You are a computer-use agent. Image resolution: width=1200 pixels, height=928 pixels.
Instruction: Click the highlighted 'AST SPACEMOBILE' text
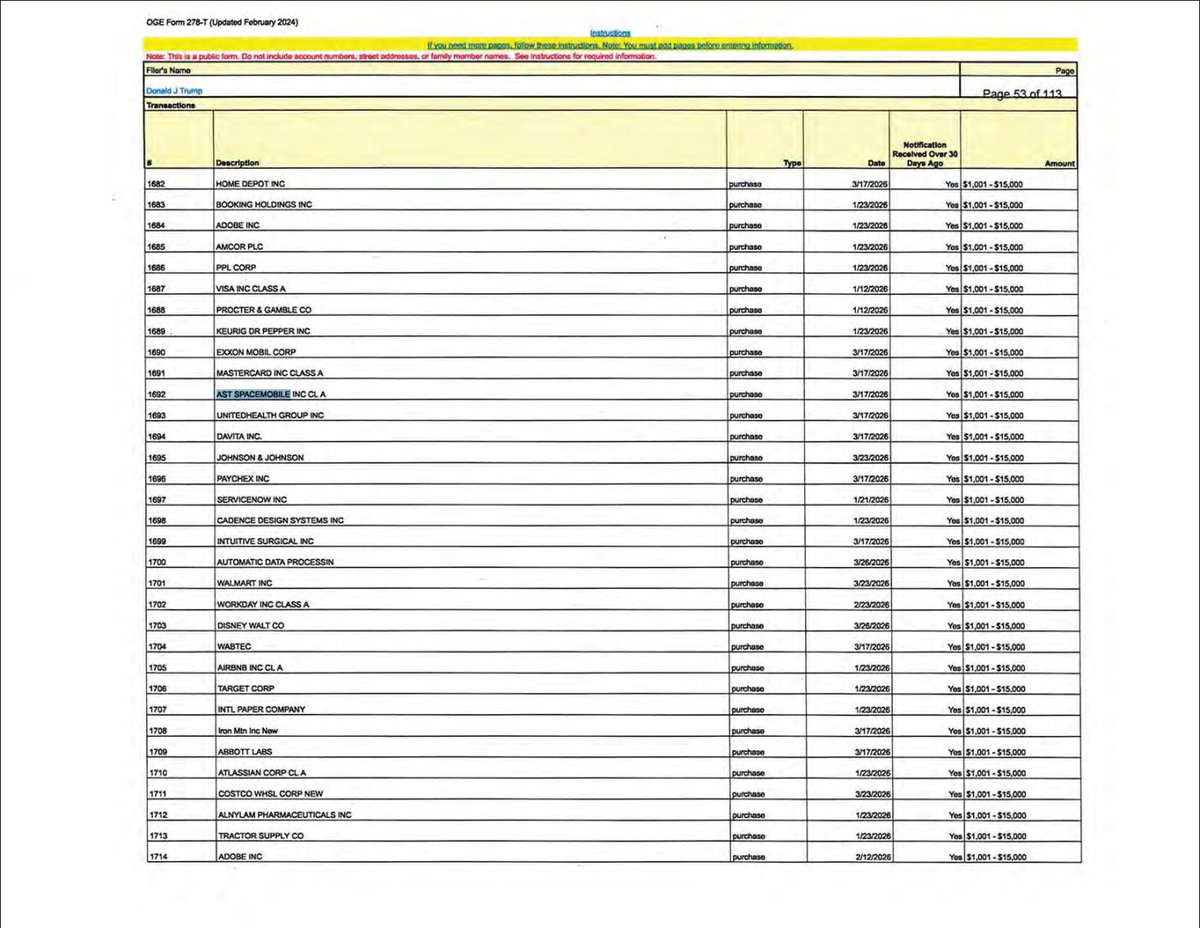254,394
